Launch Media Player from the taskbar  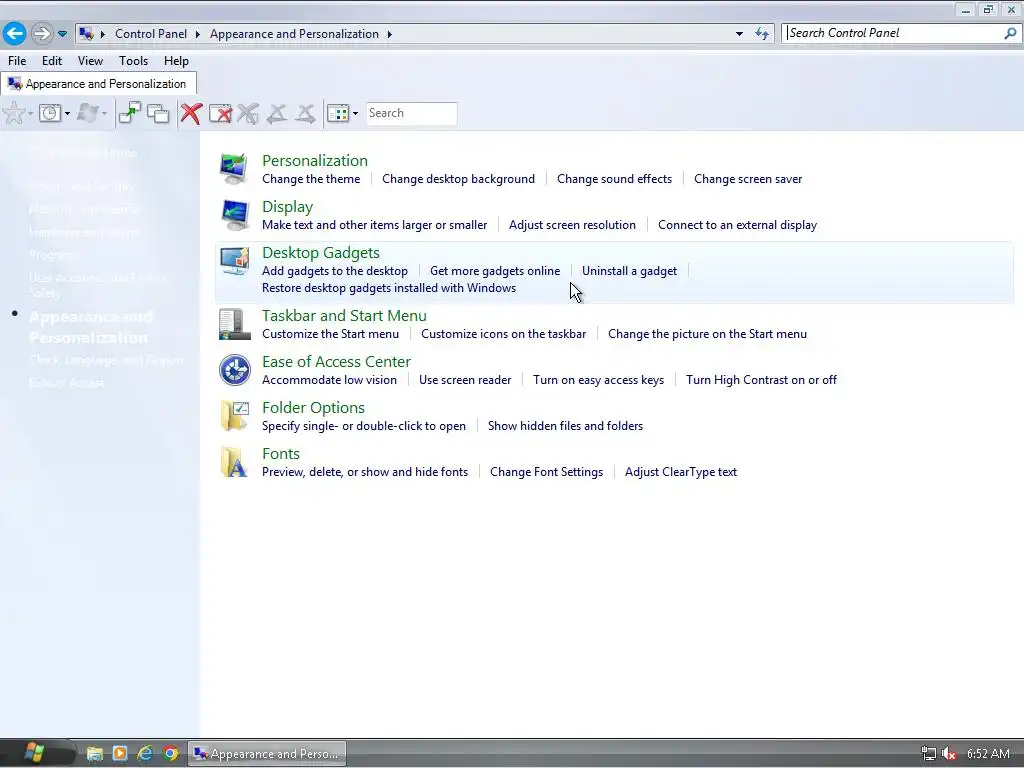120,754
